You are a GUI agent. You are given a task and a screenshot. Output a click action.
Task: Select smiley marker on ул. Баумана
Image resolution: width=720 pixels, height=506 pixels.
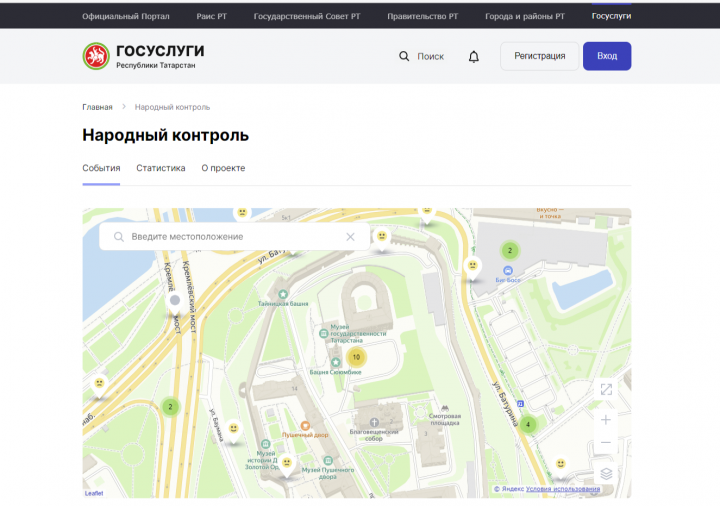coord(234,431)
